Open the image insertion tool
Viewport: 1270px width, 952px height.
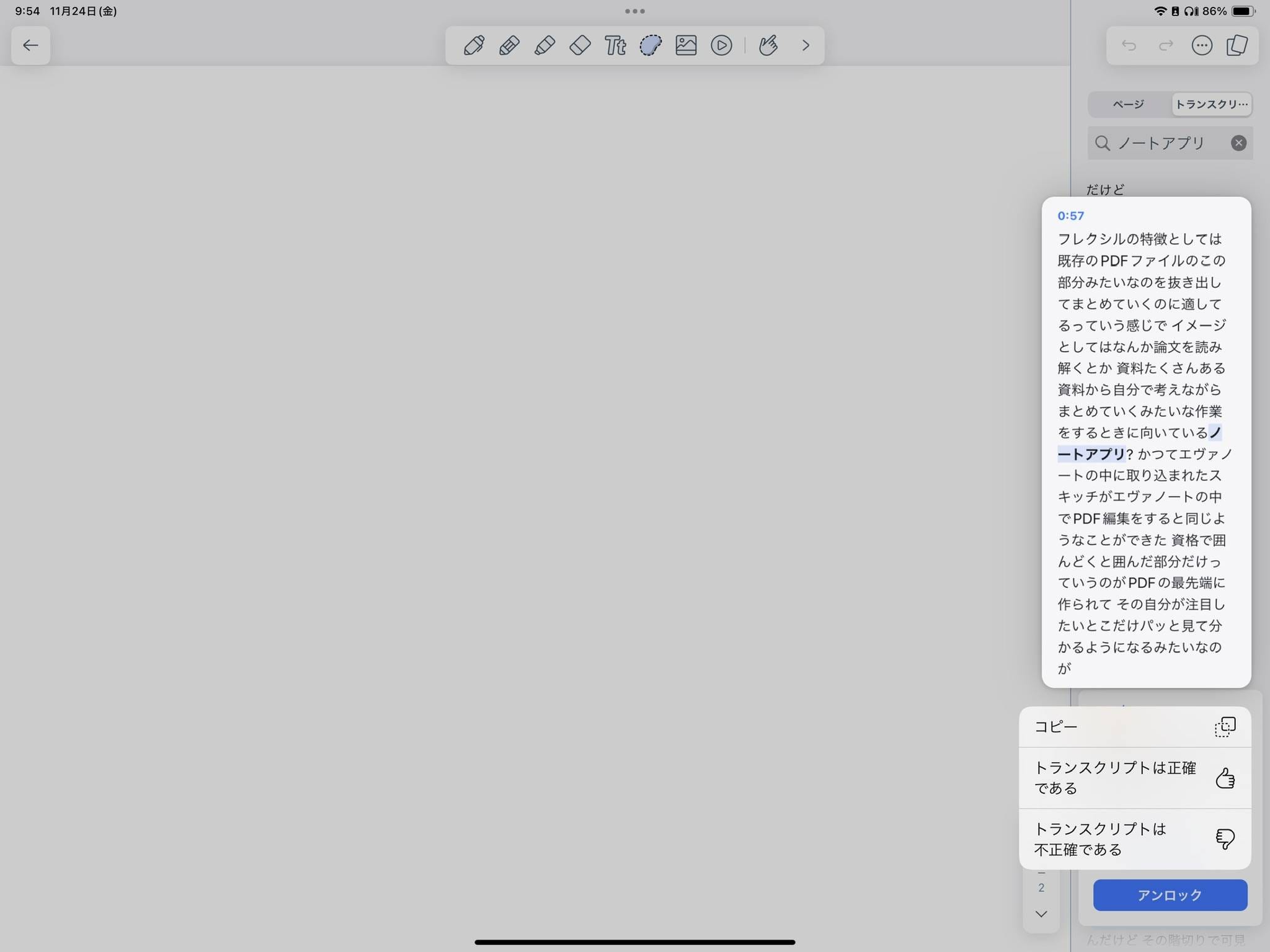[685, 45]
